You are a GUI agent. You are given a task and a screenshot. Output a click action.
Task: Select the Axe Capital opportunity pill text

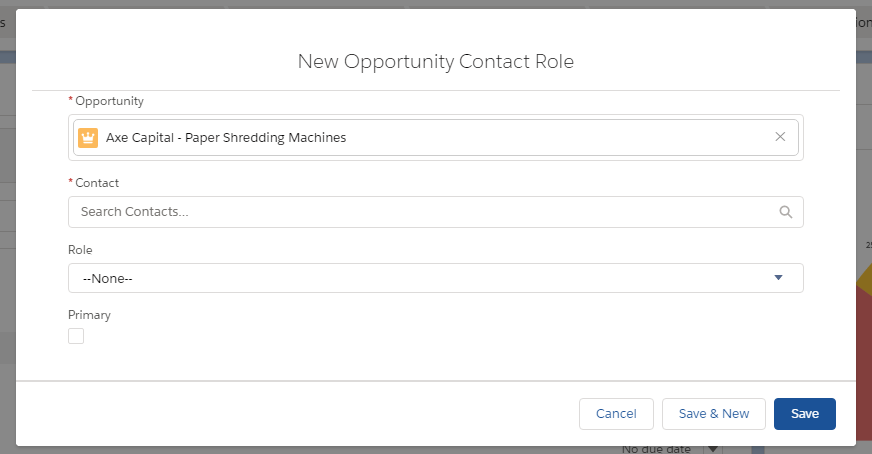(x=226, y=138)
